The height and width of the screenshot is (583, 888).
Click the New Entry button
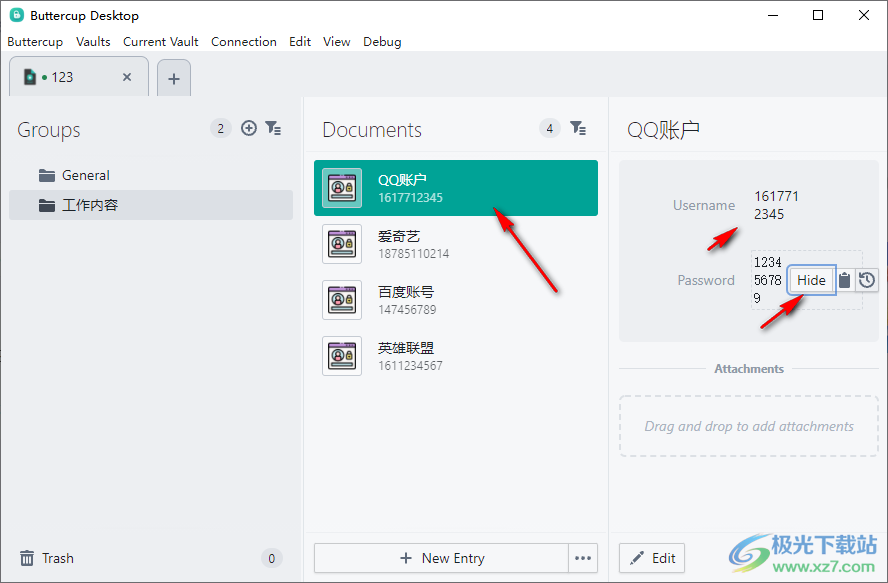[441, 558]
